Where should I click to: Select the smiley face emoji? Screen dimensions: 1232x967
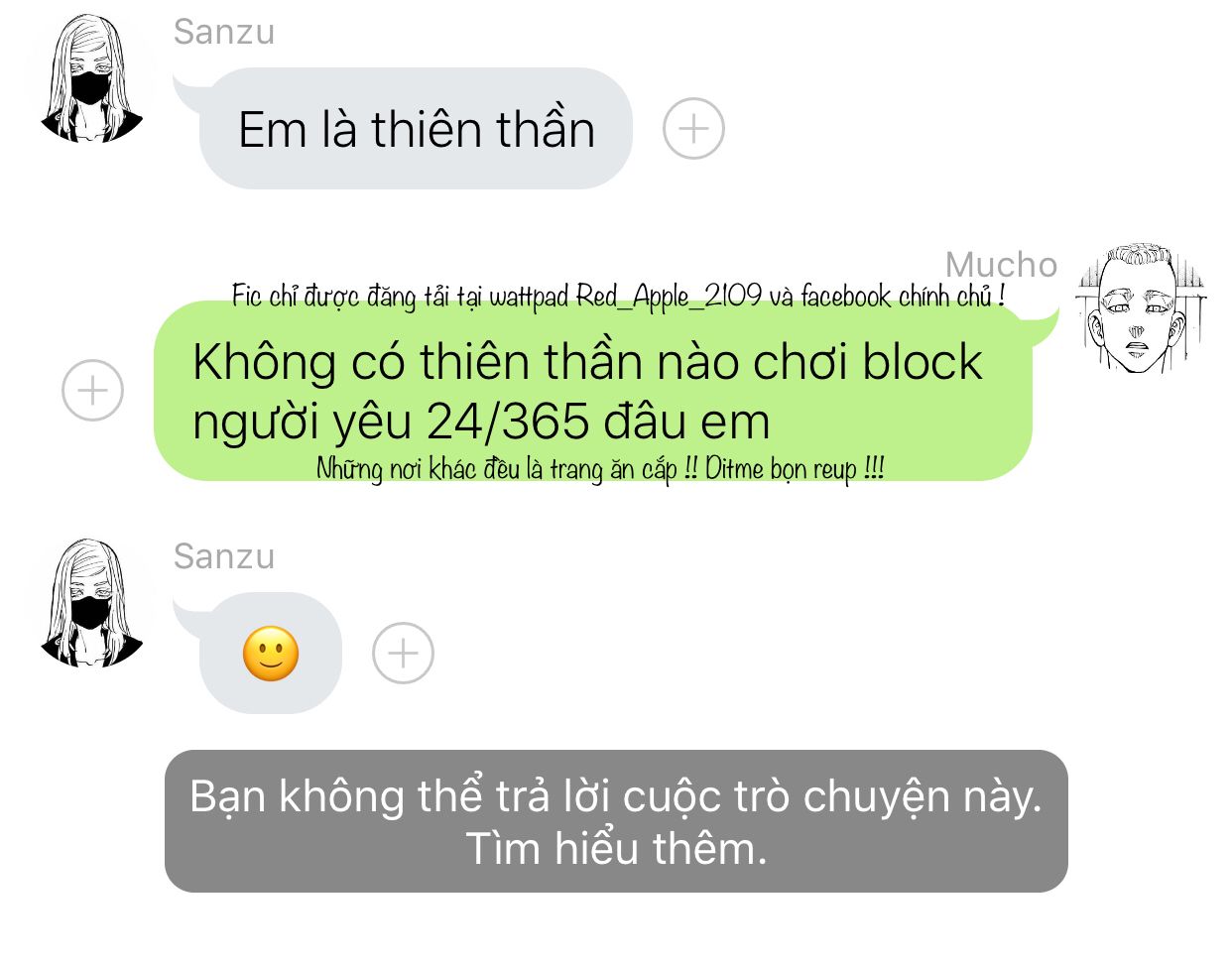[x=271, y=654]
